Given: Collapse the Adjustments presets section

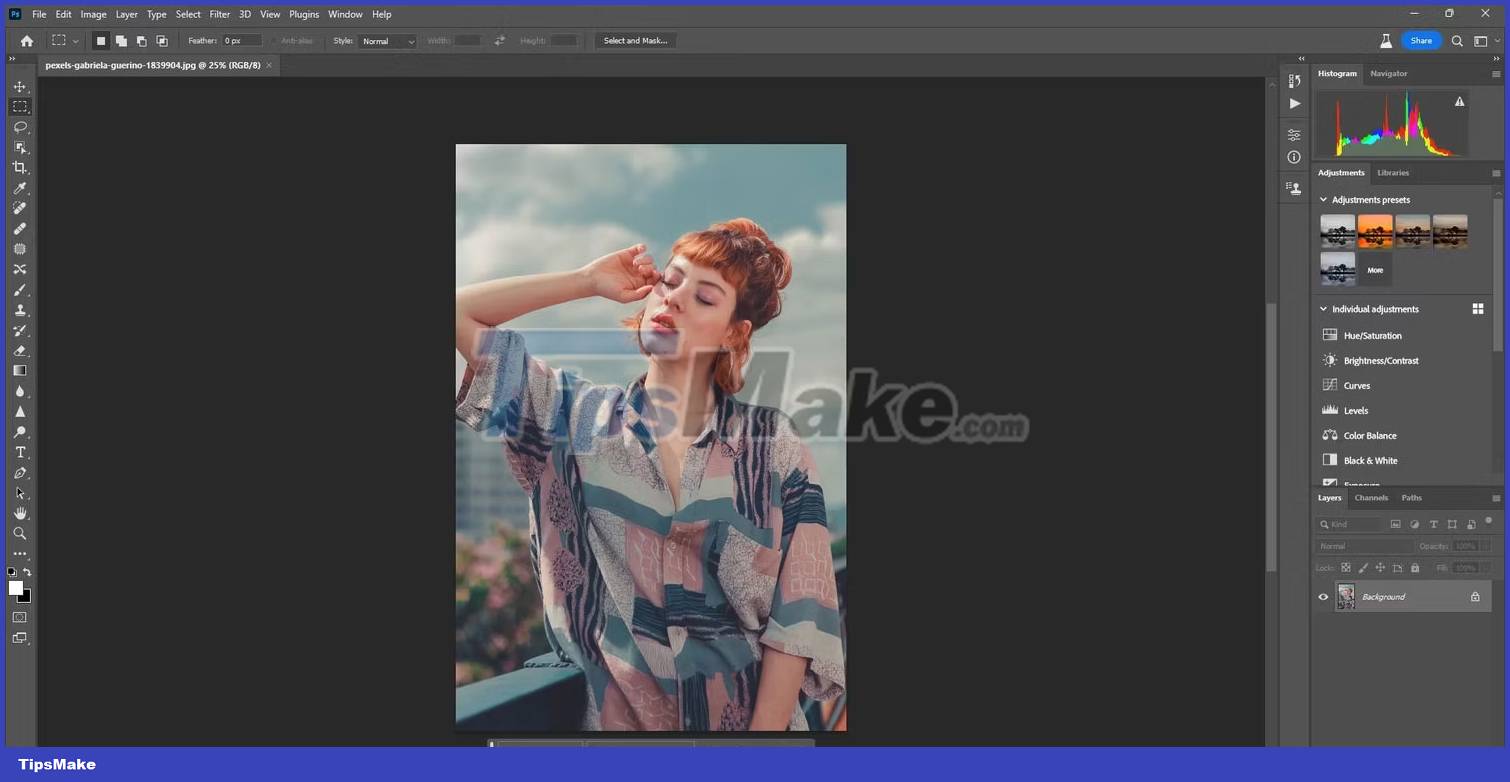Looking at the screenshot, I should [x=1323, y=199].
